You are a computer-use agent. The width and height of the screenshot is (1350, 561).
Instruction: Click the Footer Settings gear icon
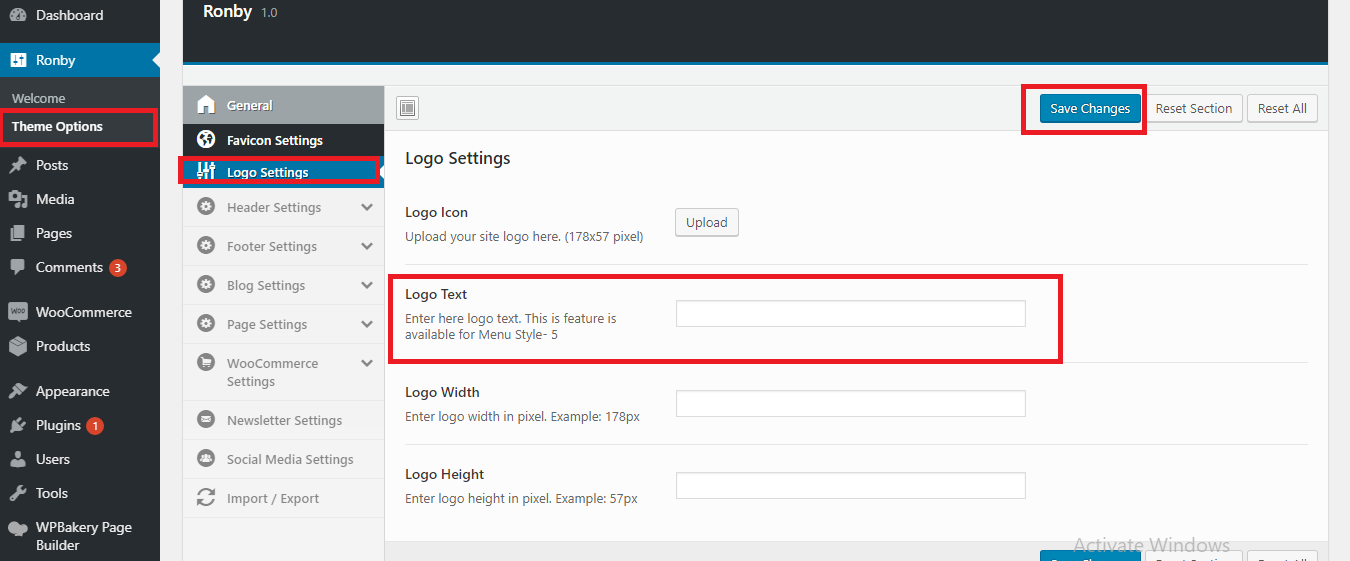click(x=206, y=246)
